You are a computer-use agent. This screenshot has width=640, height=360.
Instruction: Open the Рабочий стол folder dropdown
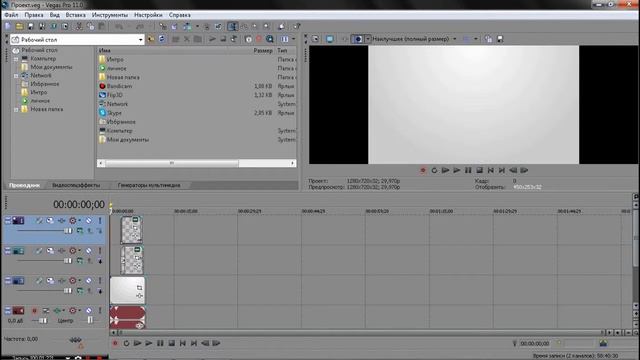[140, 40]
